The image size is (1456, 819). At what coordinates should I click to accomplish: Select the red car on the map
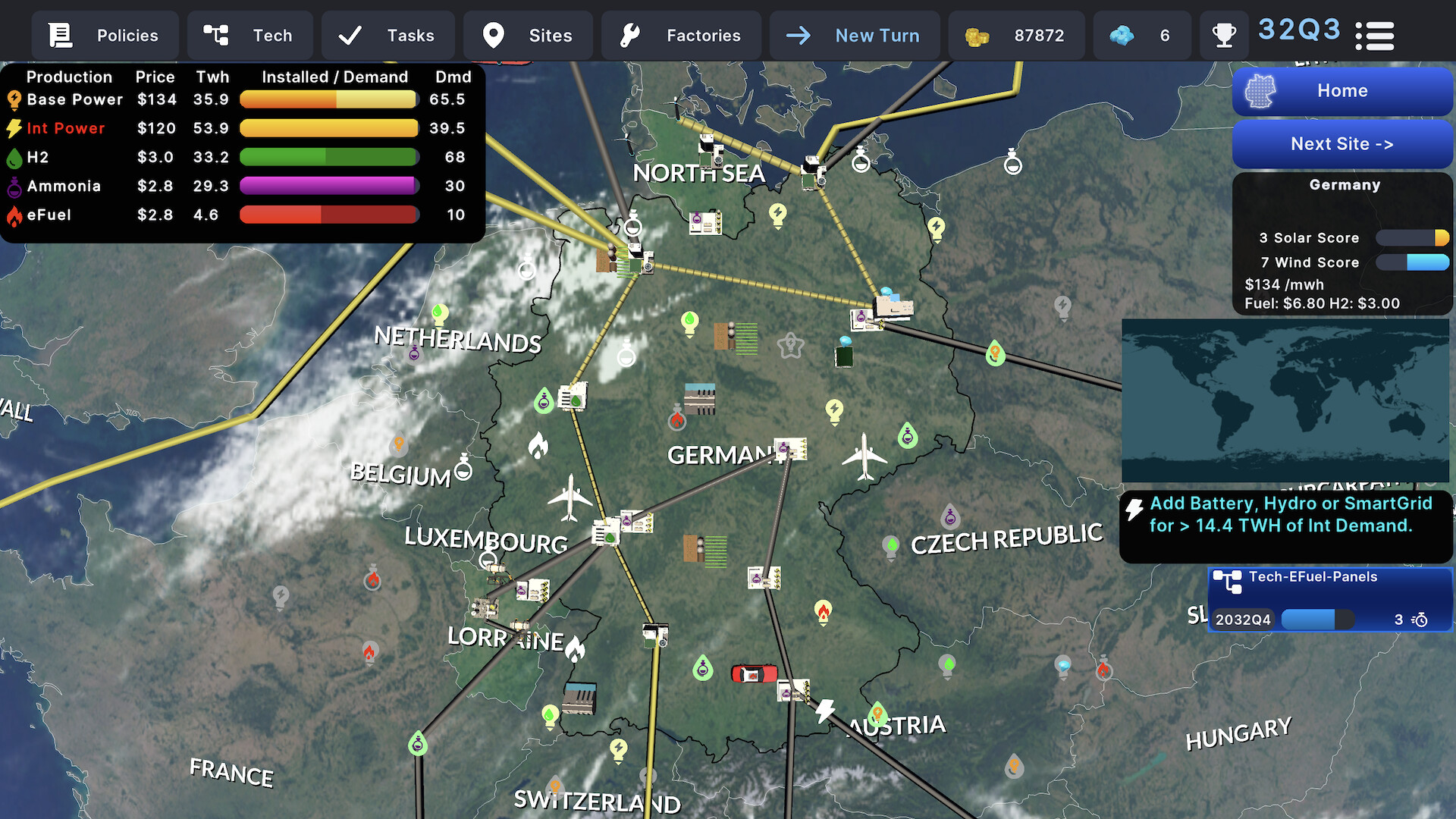pyautogui.click(x=754, y=673)
